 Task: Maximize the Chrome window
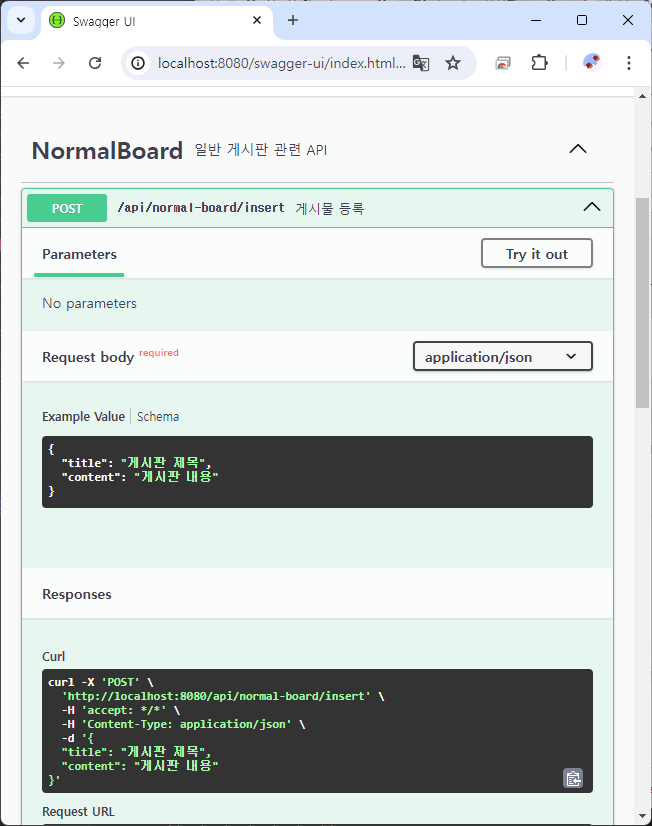(582, 20)
